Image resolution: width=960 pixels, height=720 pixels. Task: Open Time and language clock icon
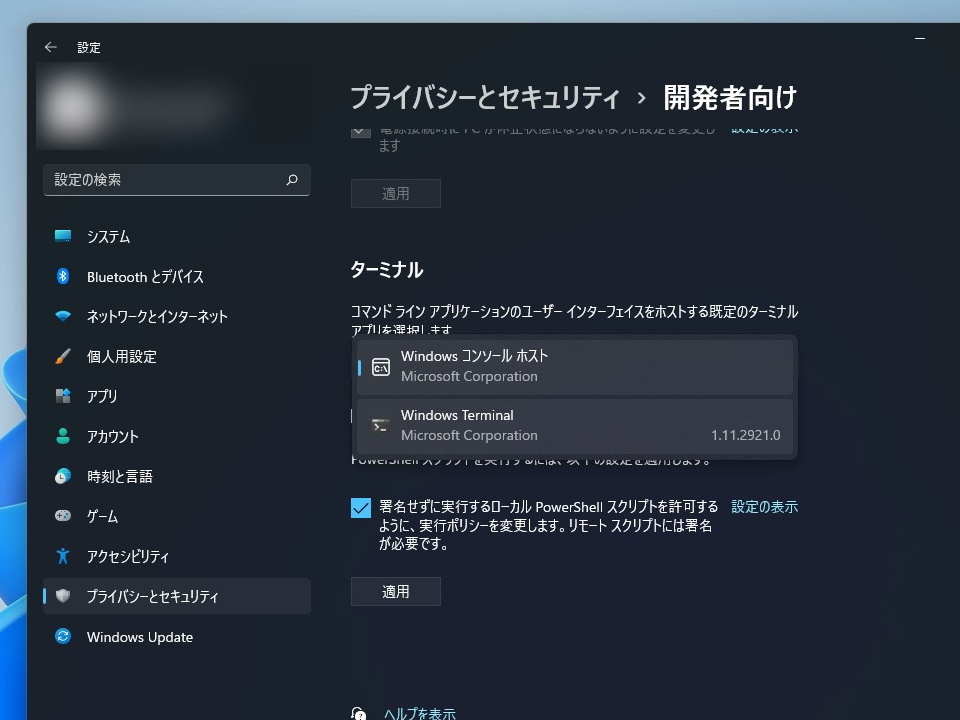coord(62,476)
